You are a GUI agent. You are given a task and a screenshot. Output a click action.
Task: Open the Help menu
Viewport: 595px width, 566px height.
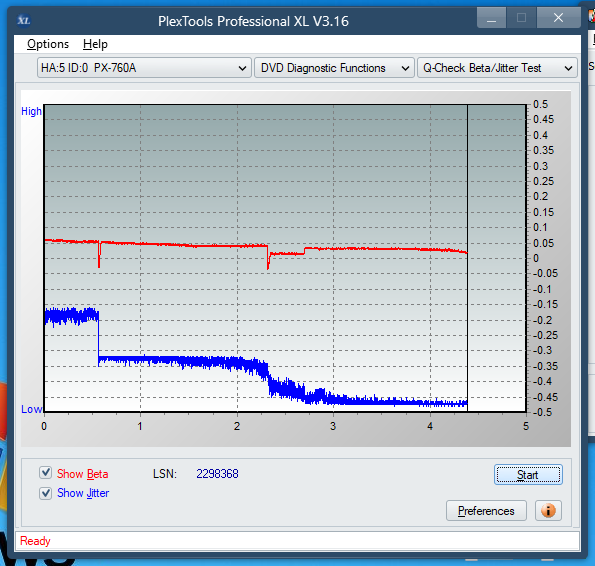(x=95, y=44)
